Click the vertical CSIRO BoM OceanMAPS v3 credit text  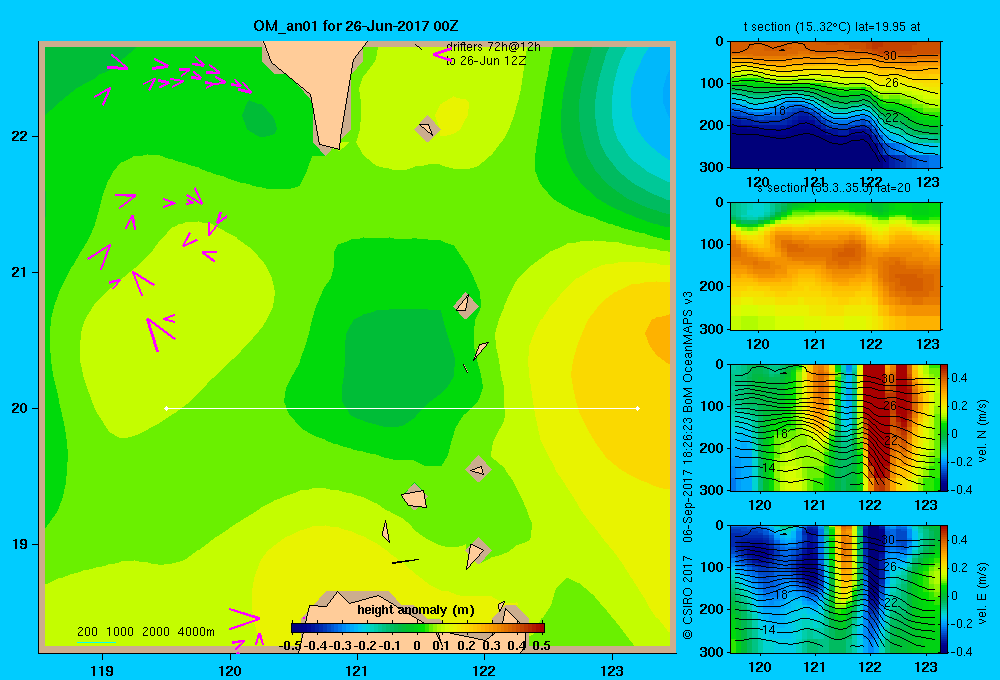point(688,466)
